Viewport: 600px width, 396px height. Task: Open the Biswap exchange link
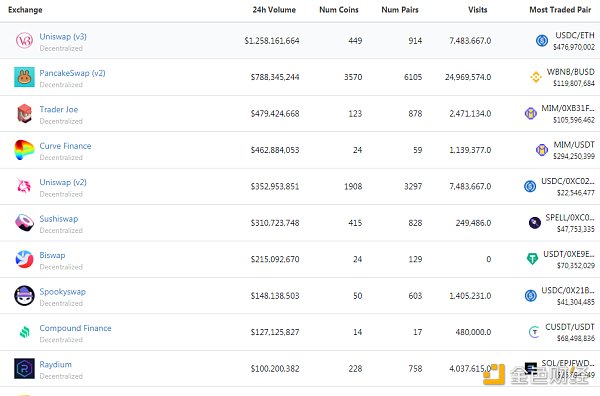tap(52, 255)
